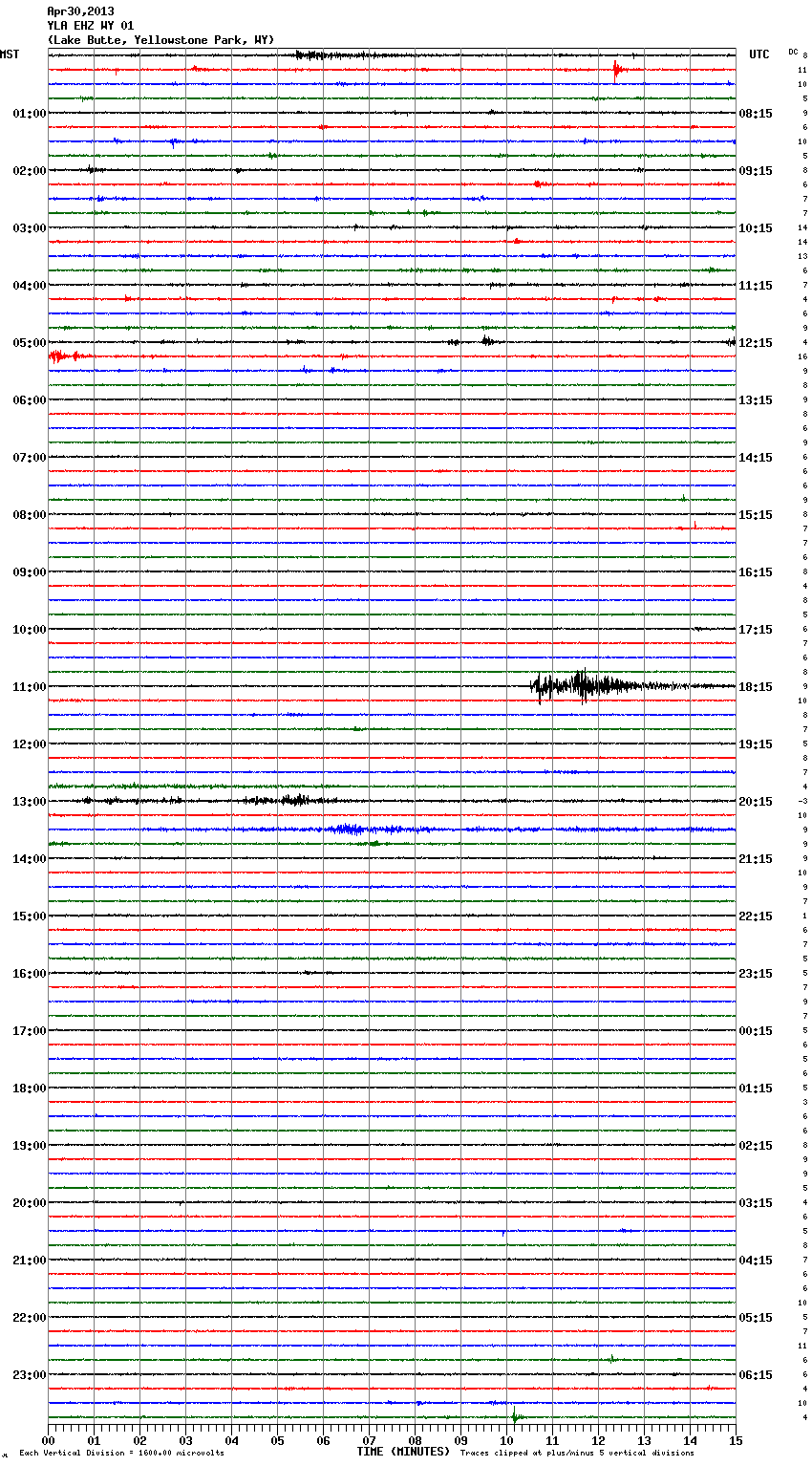Image resolution: width=812 pixels, height=1466 pixels.
Task: Click the 23:00 MST row label
Action: click(x=30, y=1375)
